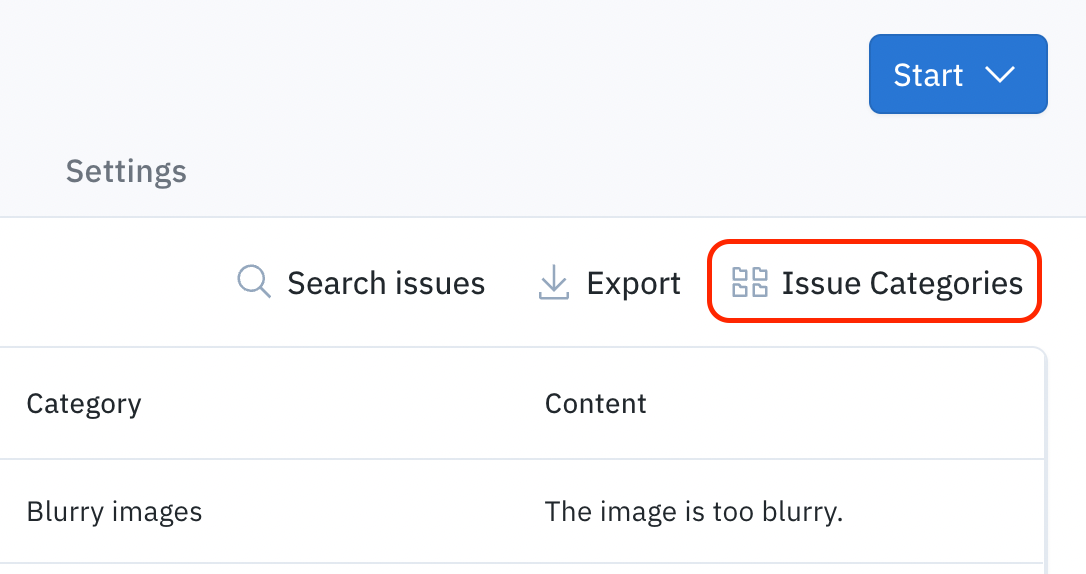Select the Category column header

tap(84, 404)
